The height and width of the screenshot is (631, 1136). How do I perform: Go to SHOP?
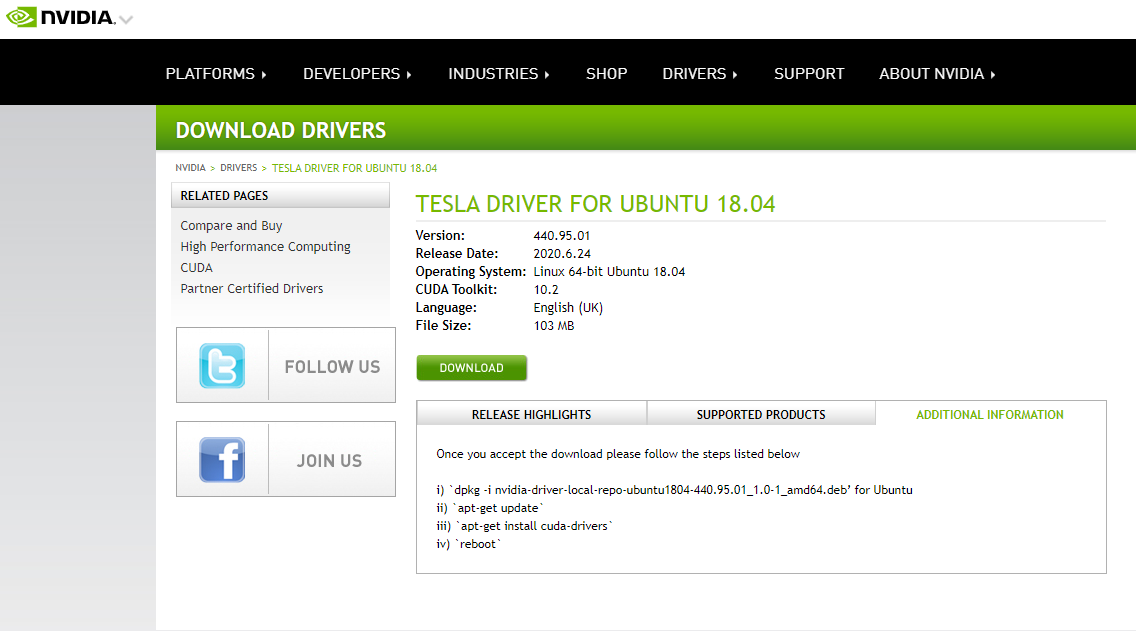pos(606,74)
